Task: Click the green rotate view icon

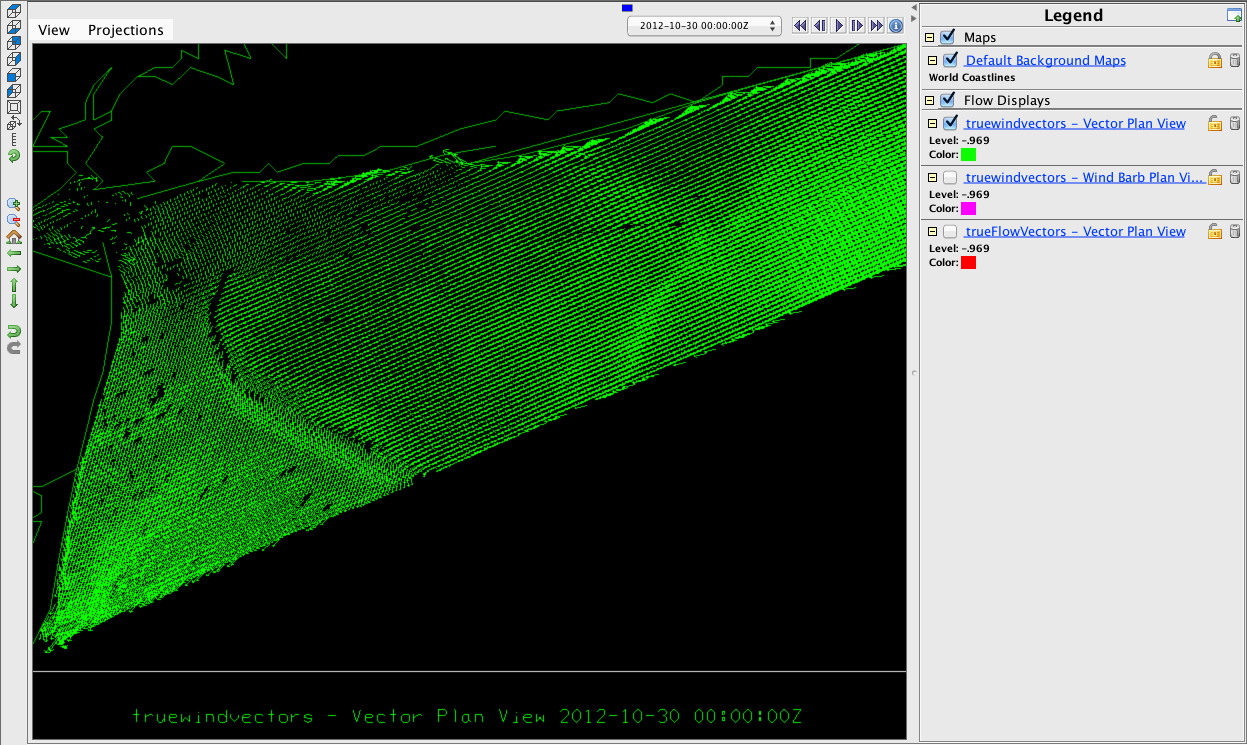Action: click(x=14, y=156)
